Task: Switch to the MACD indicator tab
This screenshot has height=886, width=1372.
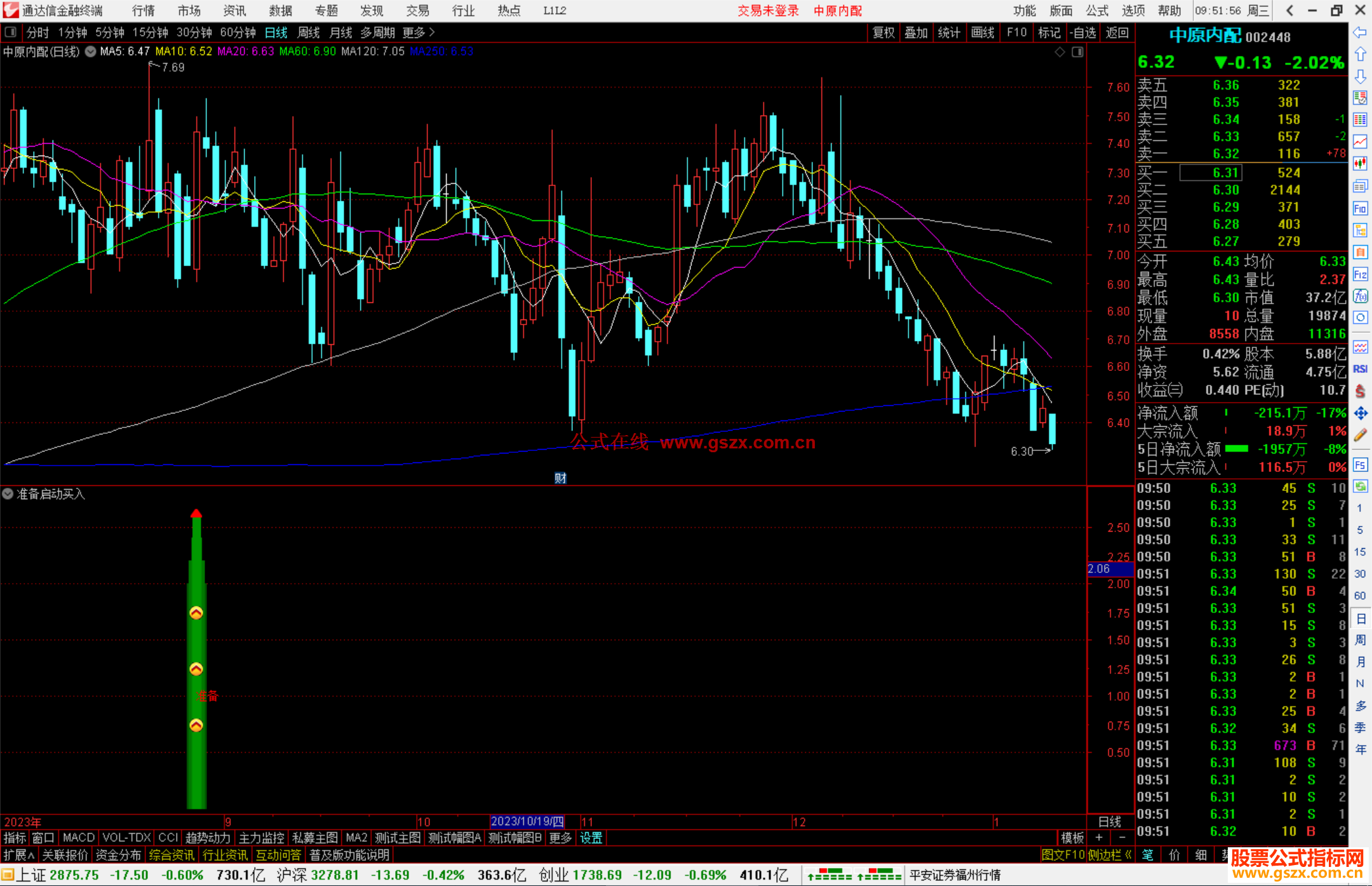Action: 78,838
